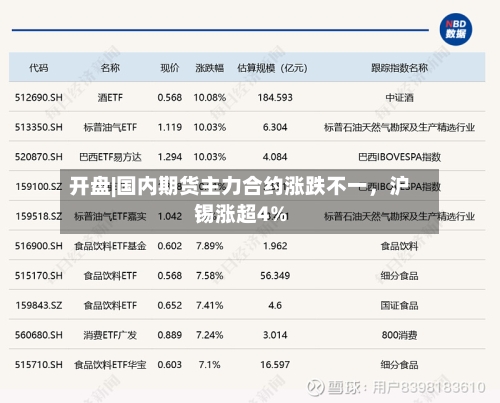Click 食品饮料ETF in the 515170.SH row

[x=110, y=276]
